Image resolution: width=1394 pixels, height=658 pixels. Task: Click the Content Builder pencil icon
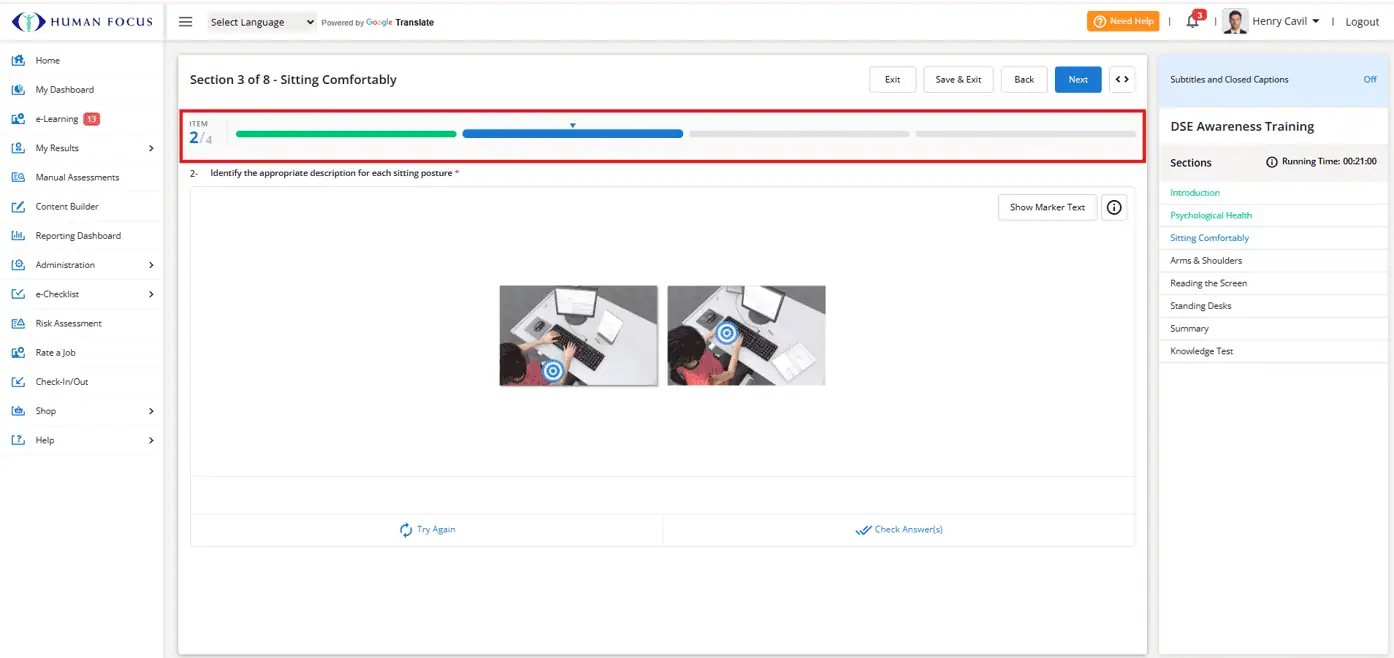point(17,207)
